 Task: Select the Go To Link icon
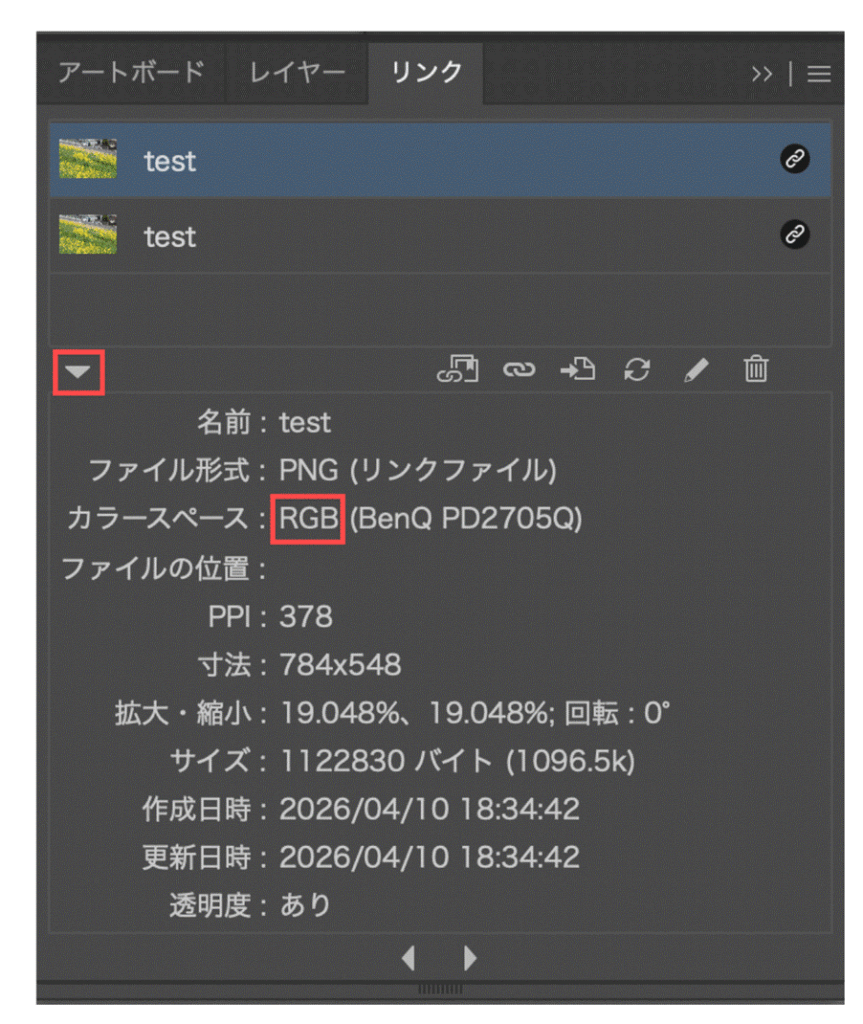(577, 370)
